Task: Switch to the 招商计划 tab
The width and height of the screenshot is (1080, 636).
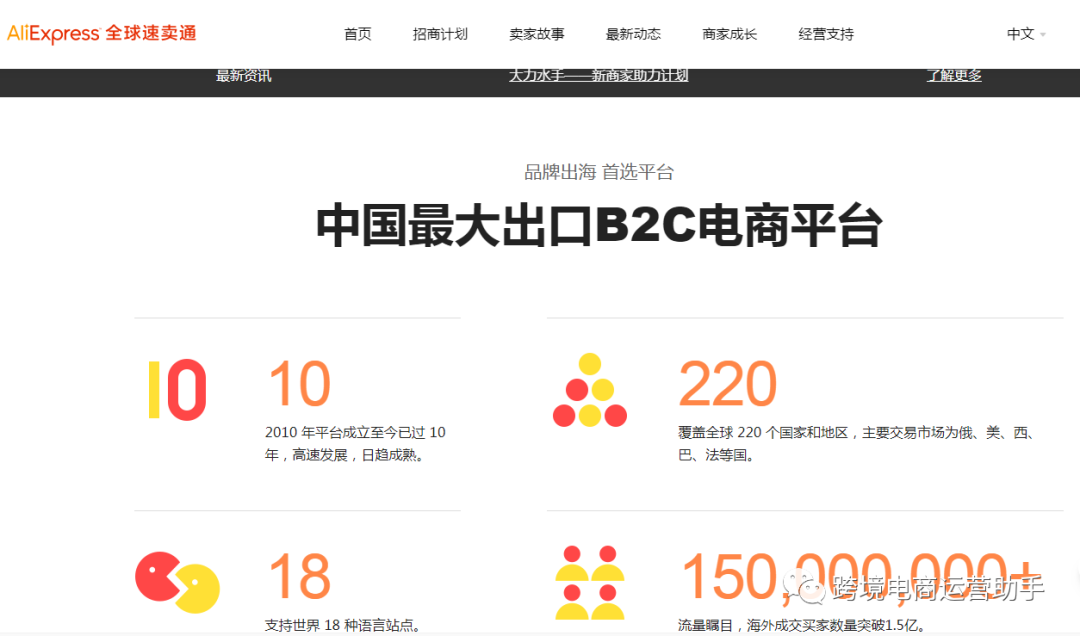Action: click(440, 33)
